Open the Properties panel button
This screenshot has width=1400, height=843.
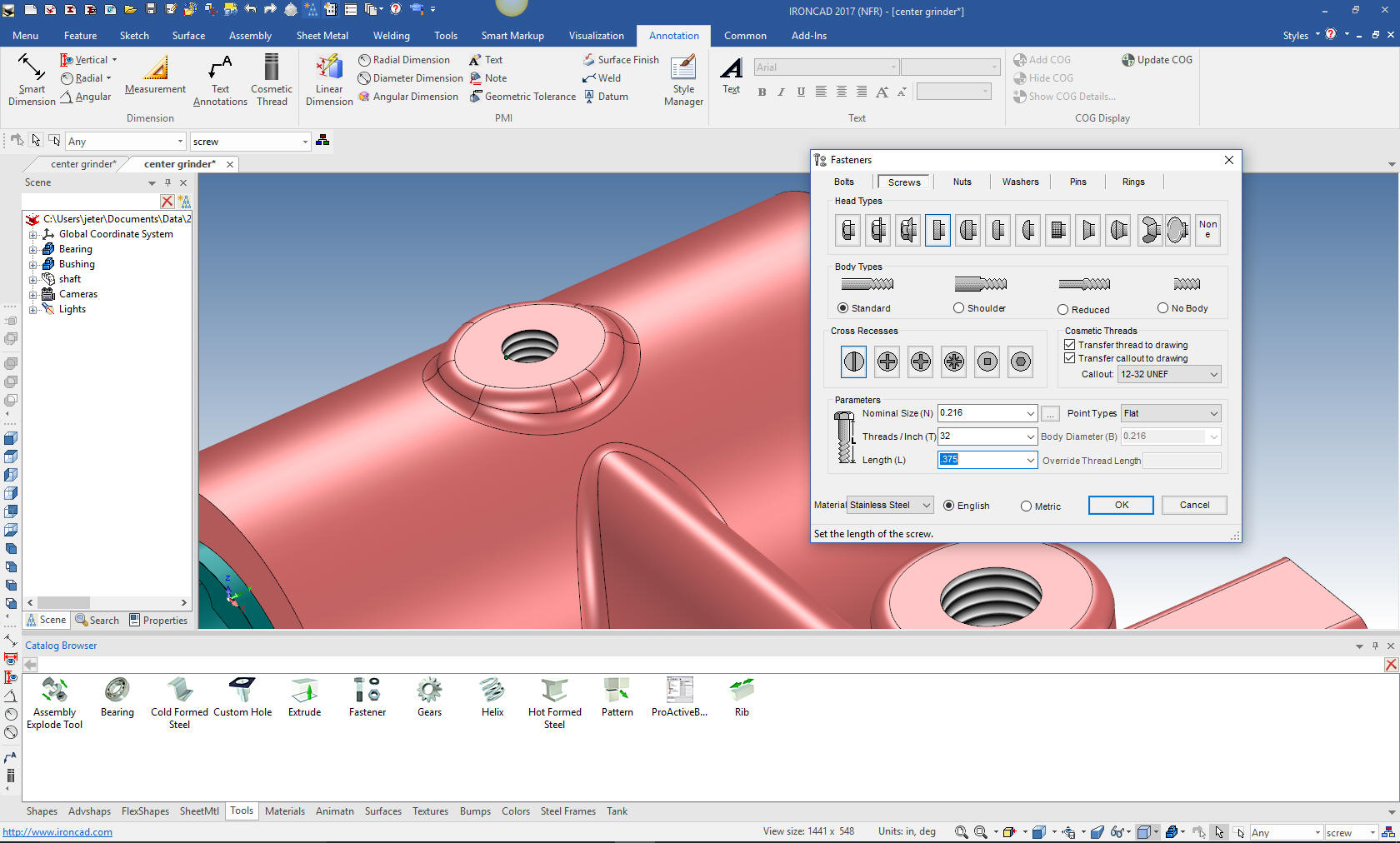coord(158,621)
